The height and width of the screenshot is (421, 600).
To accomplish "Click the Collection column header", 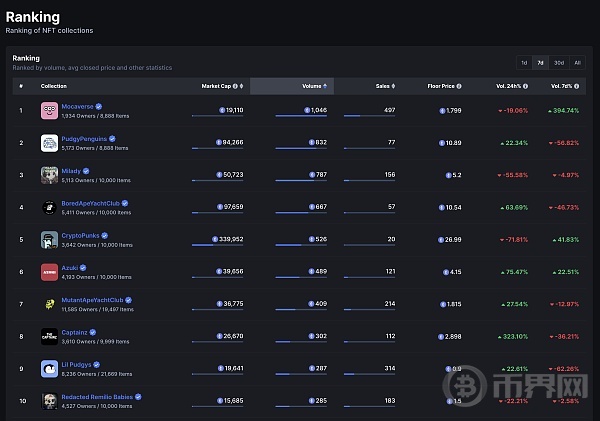I will point(54,86).
